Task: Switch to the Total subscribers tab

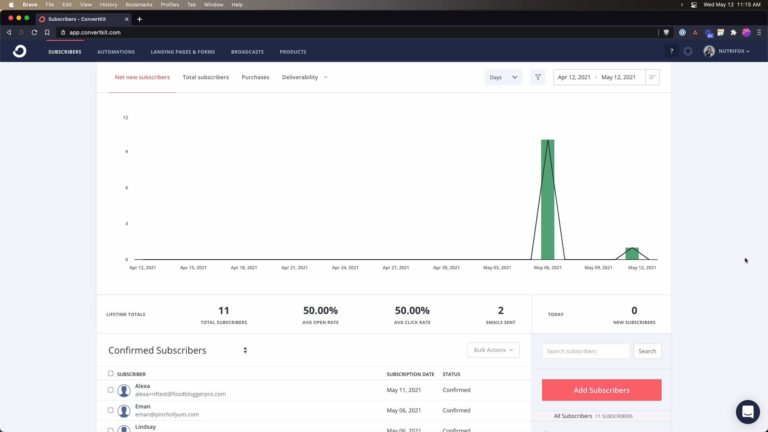Action: click(205, 77)
